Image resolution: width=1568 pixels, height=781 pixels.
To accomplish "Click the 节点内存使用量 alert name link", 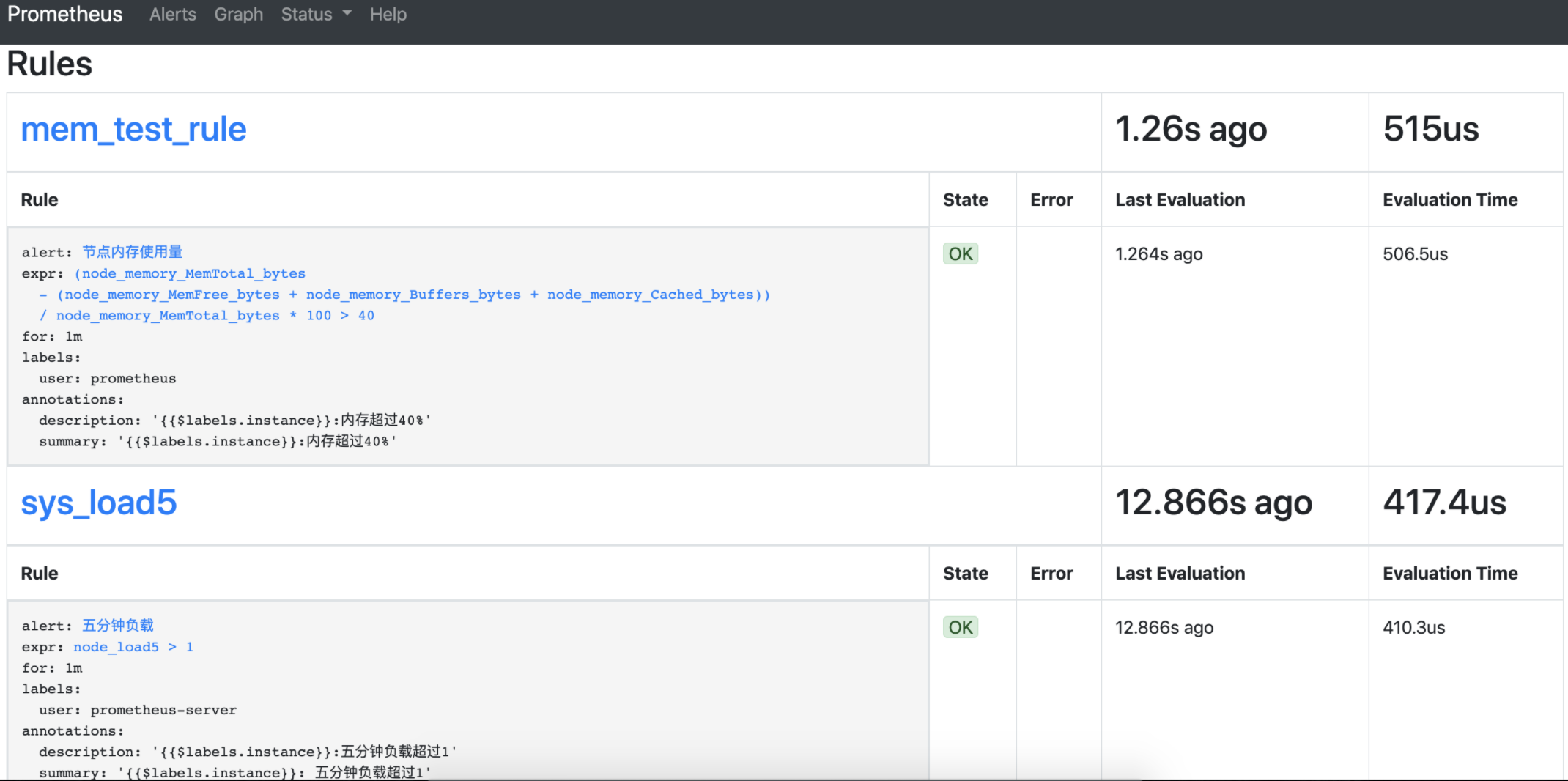I will click(x=132, y=252).
